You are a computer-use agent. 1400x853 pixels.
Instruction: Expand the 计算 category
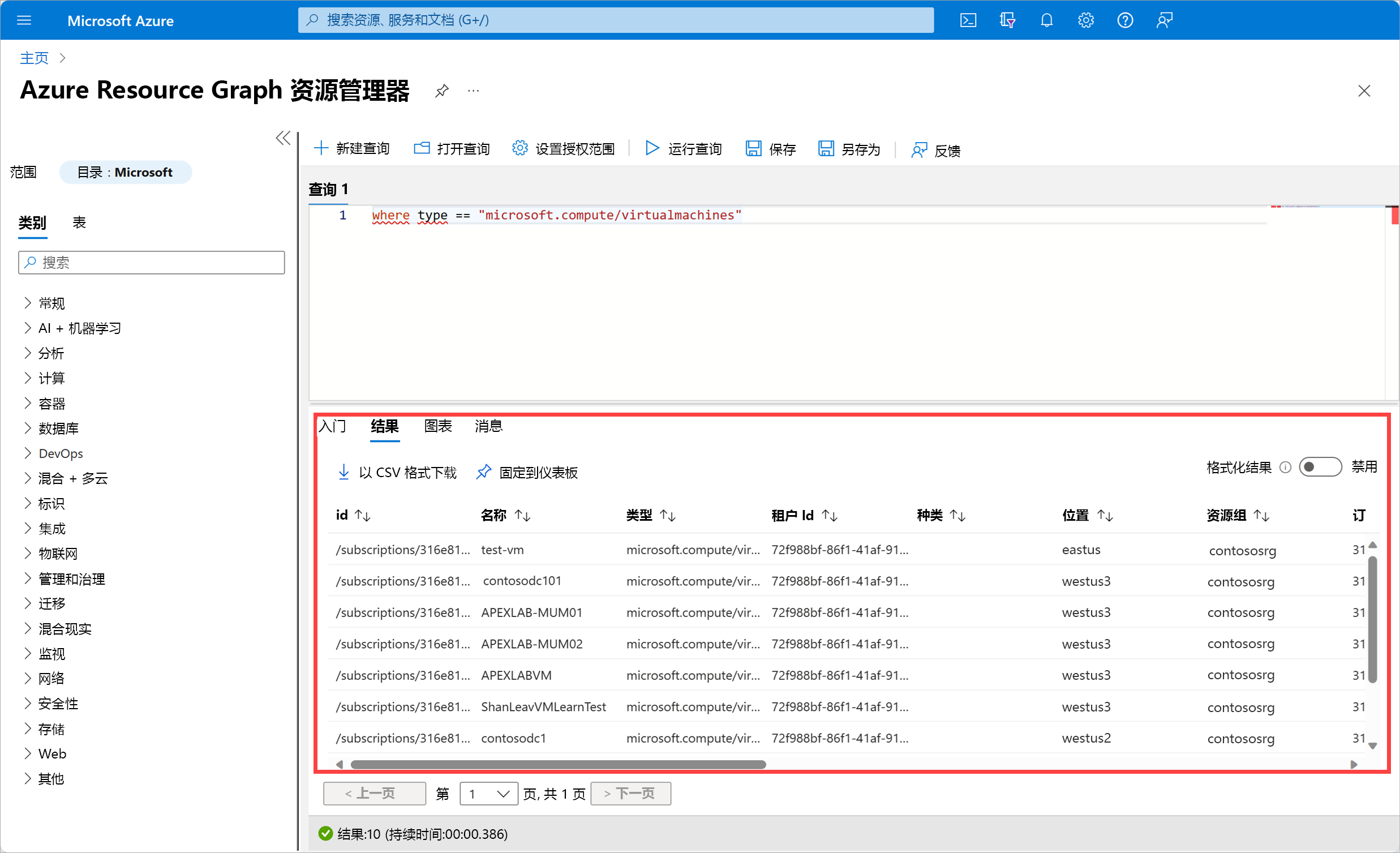pos(27,378)
